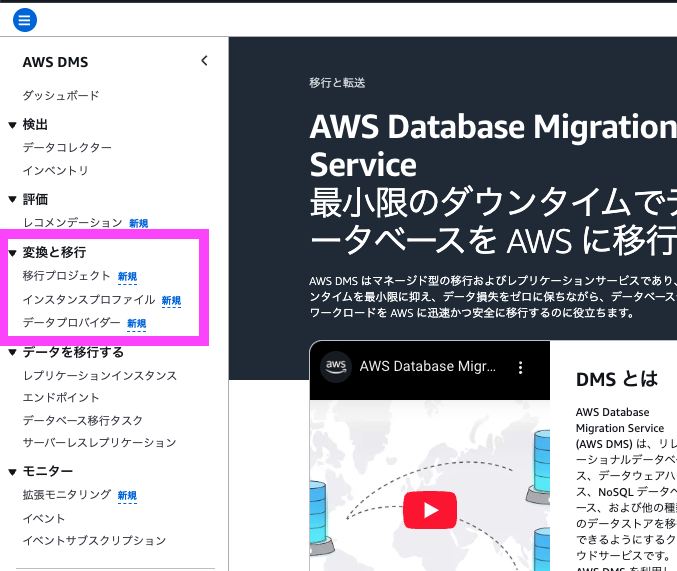Collapse the モニター section
The width and height of the screenshot is (677, 571).
point(13,472)
